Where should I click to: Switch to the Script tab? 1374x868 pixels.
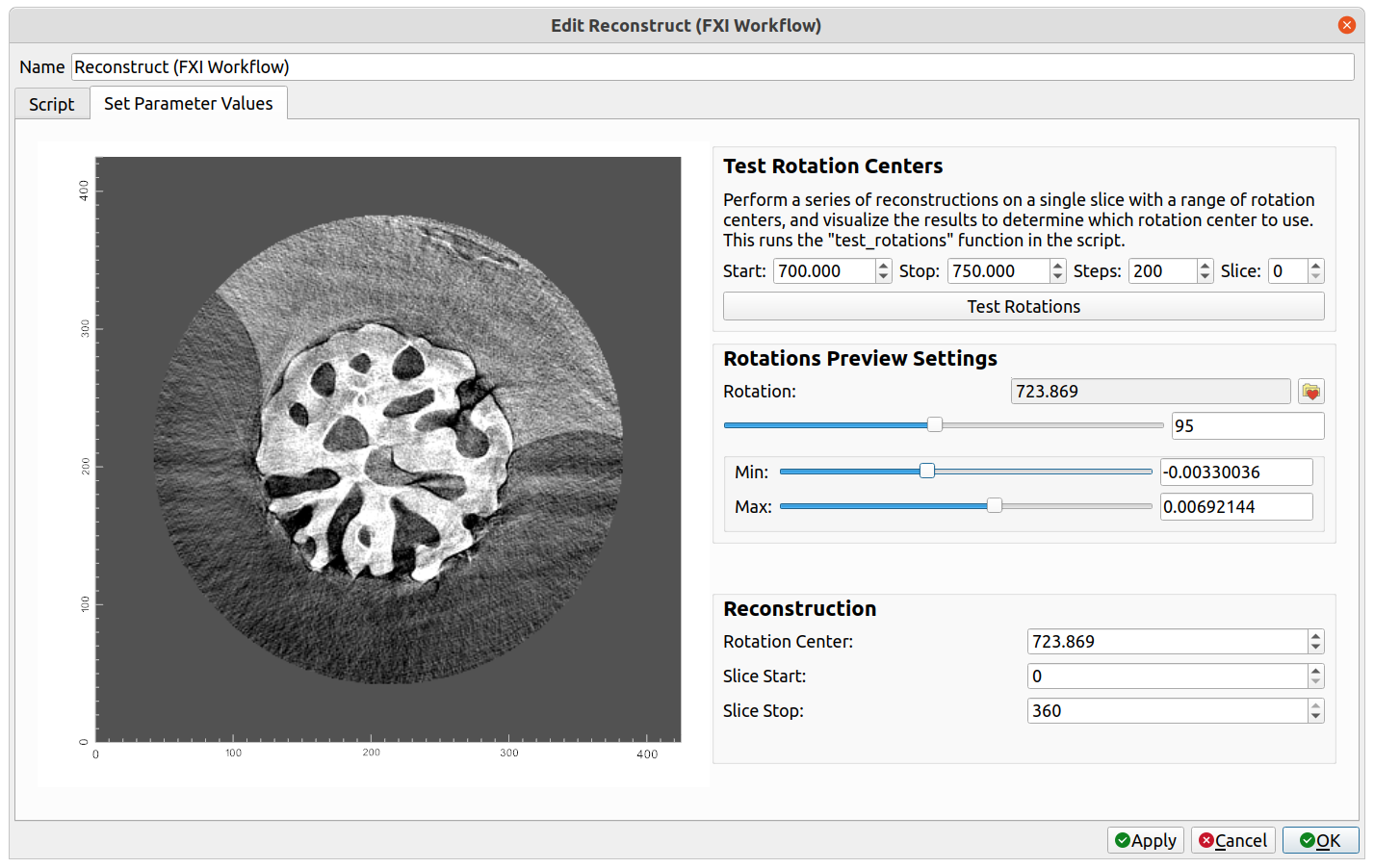52,104
